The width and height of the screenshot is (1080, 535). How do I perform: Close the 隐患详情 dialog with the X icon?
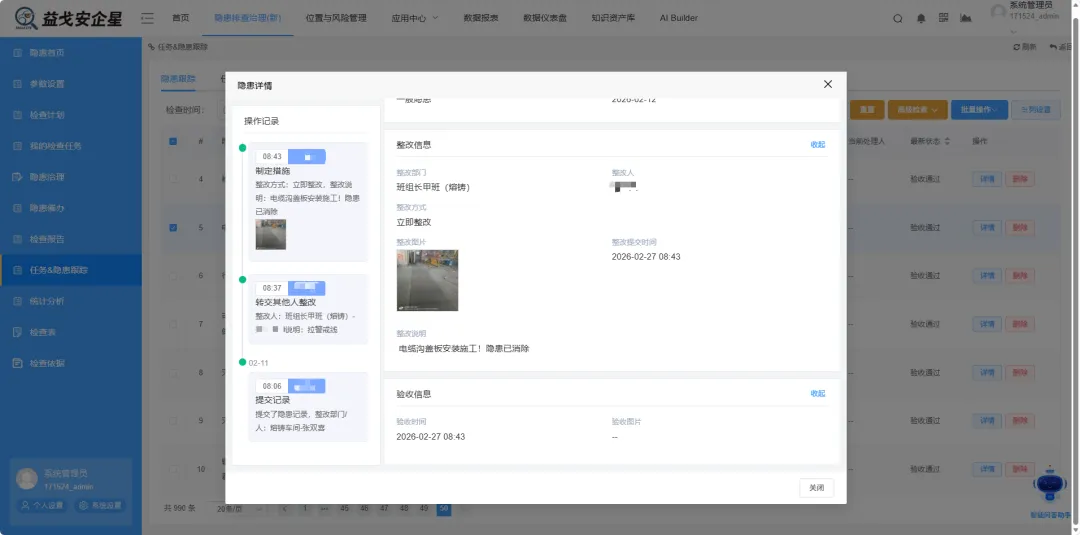click(828, 84)
